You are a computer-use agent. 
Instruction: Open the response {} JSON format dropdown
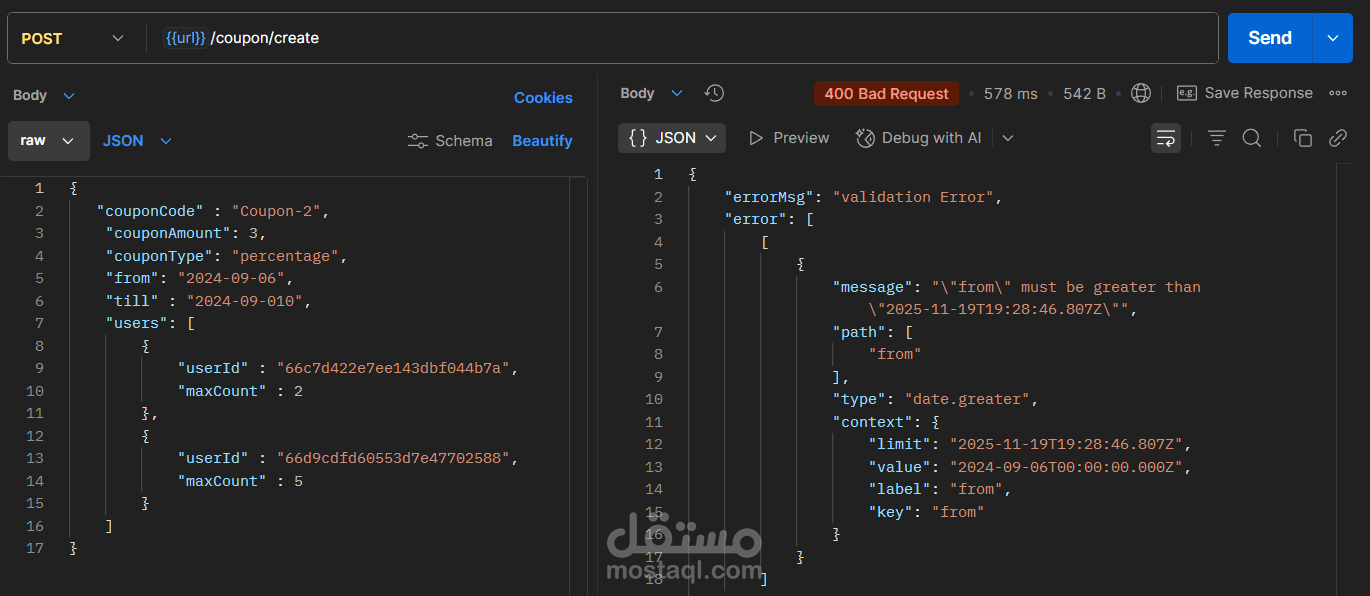[672, 138]
